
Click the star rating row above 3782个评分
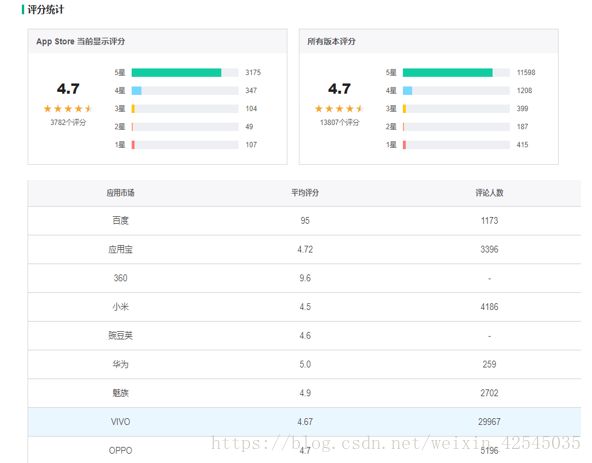(68, 109)
